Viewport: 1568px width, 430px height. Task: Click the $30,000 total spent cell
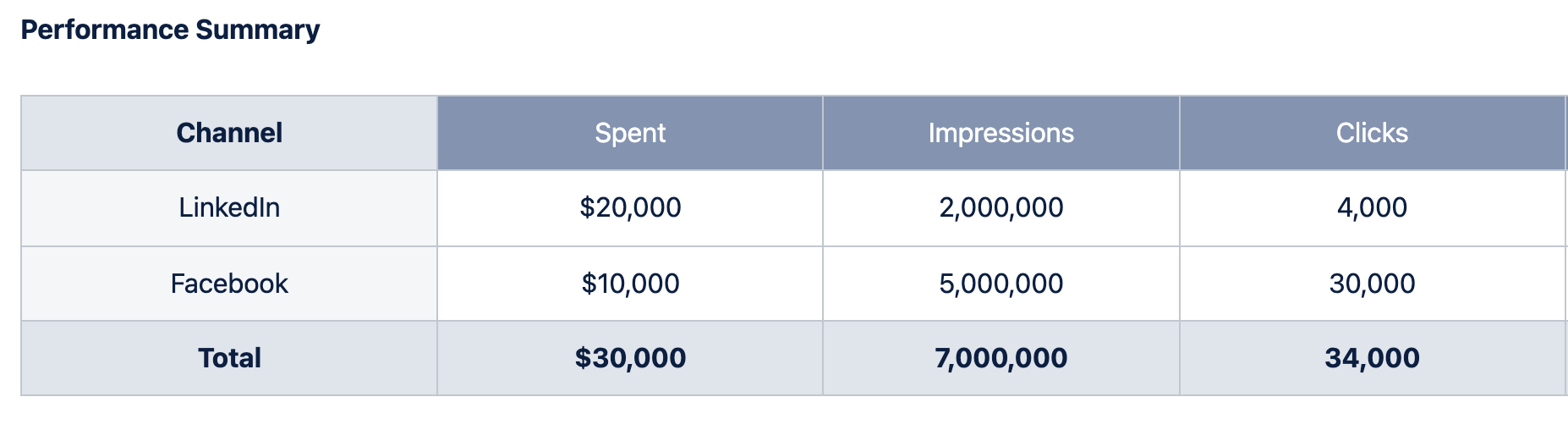(630, 358)
